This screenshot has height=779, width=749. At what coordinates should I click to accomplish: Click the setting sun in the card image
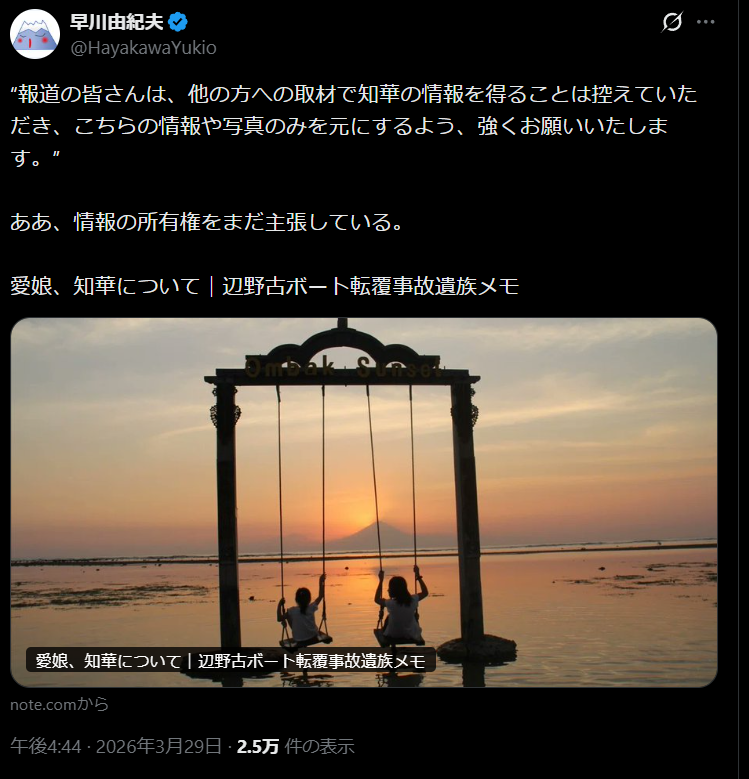pyautogui.click(x=364, y=518)
